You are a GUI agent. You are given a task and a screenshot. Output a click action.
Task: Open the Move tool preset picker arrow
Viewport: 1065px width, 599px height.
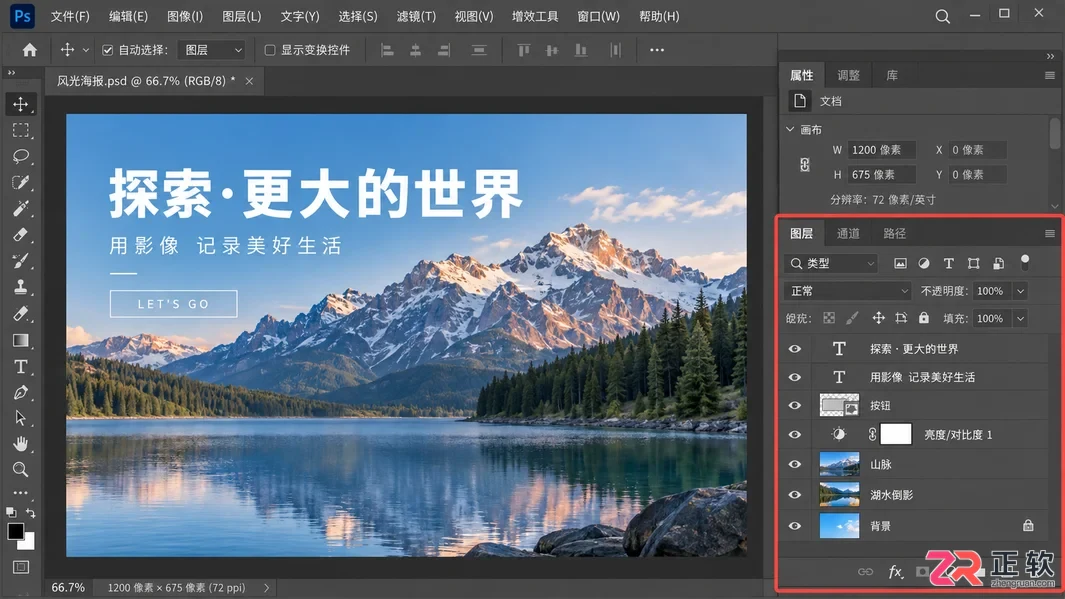click(x=86, y=50)
